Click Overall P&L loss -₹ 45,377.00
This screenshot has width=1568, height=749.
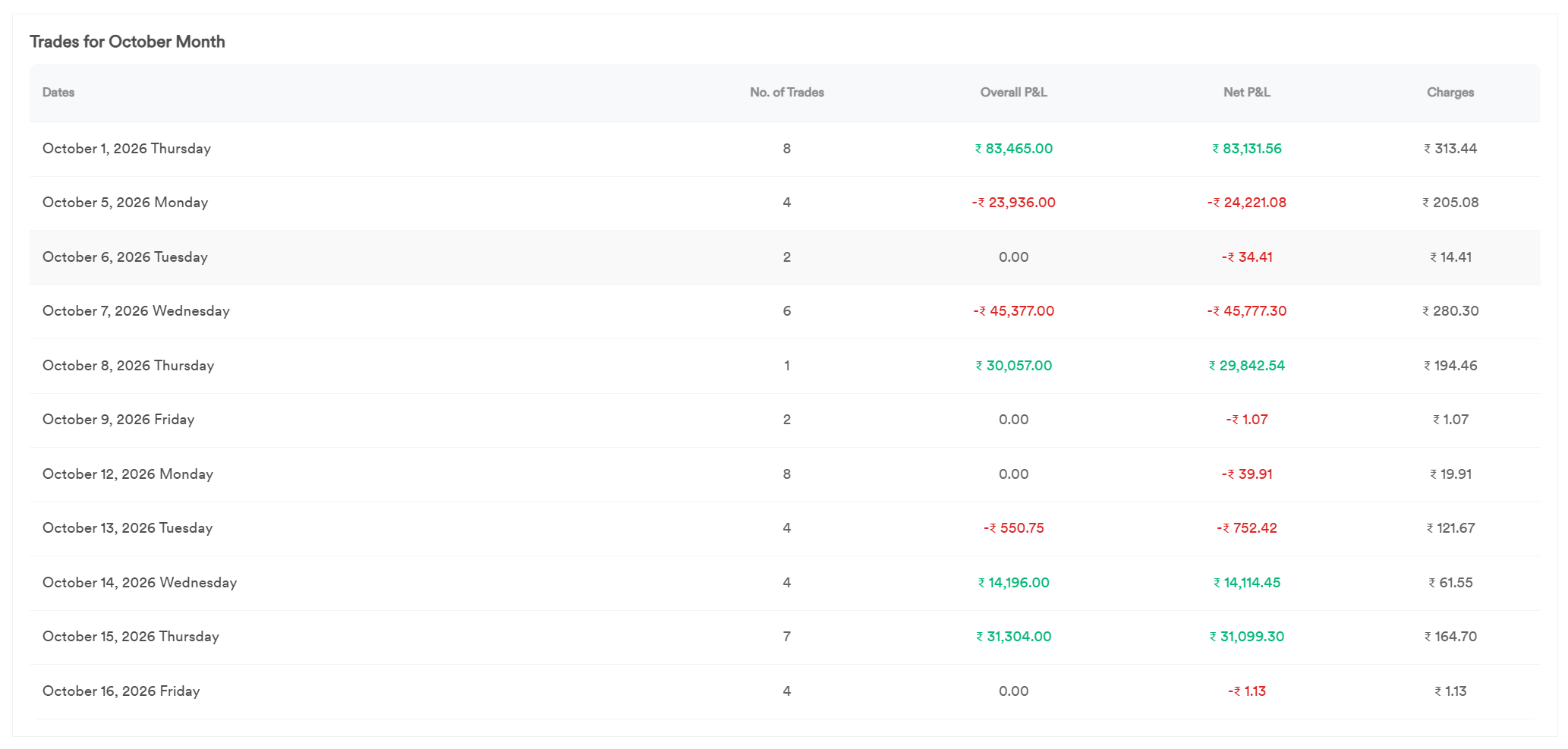1014,311
